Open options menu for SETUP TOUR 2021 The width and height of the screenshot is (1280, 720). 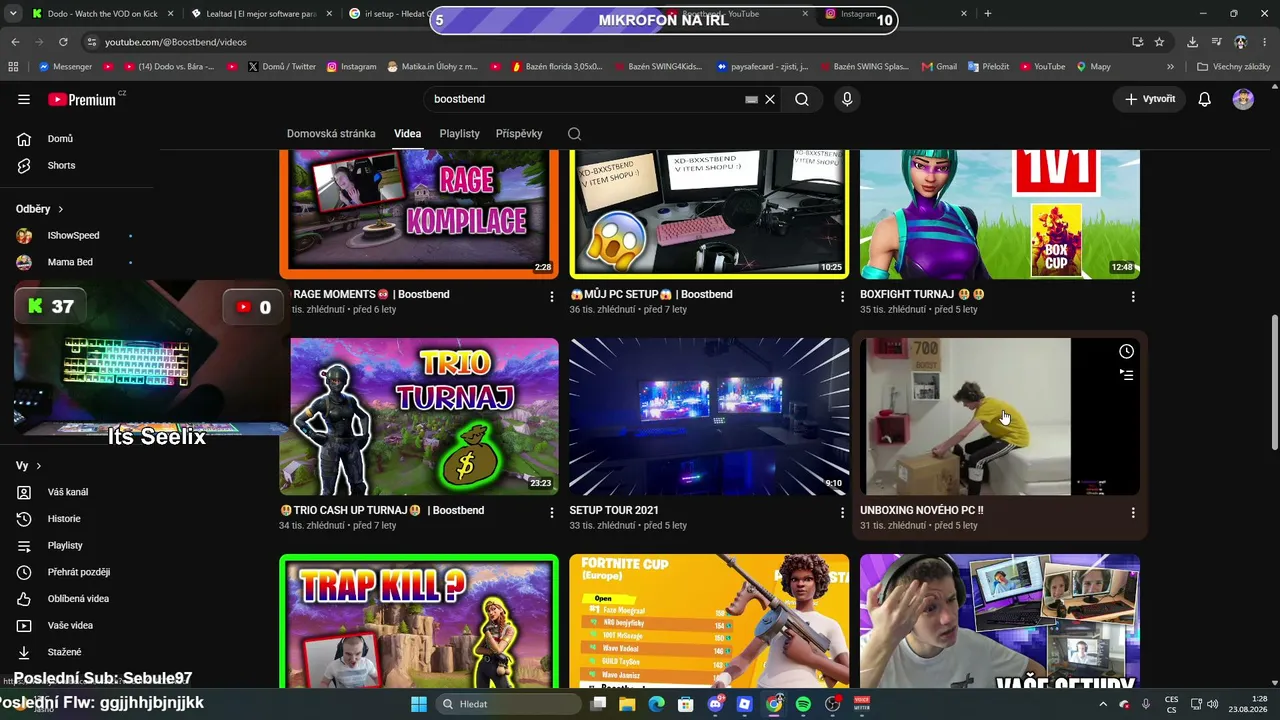842,513
